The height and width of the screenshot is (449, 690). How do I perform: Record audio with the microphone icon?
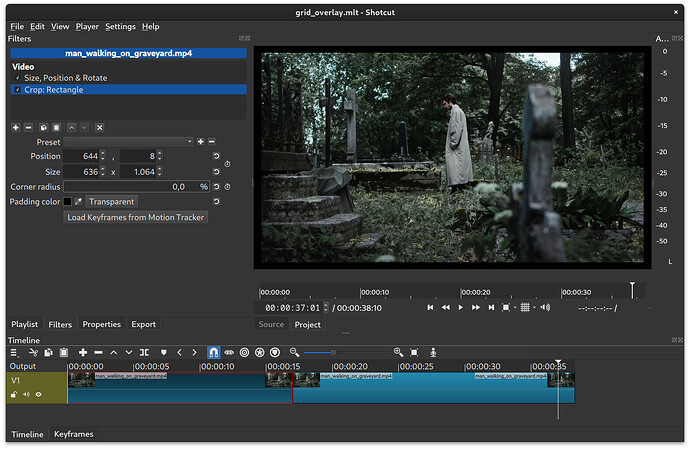433,353
